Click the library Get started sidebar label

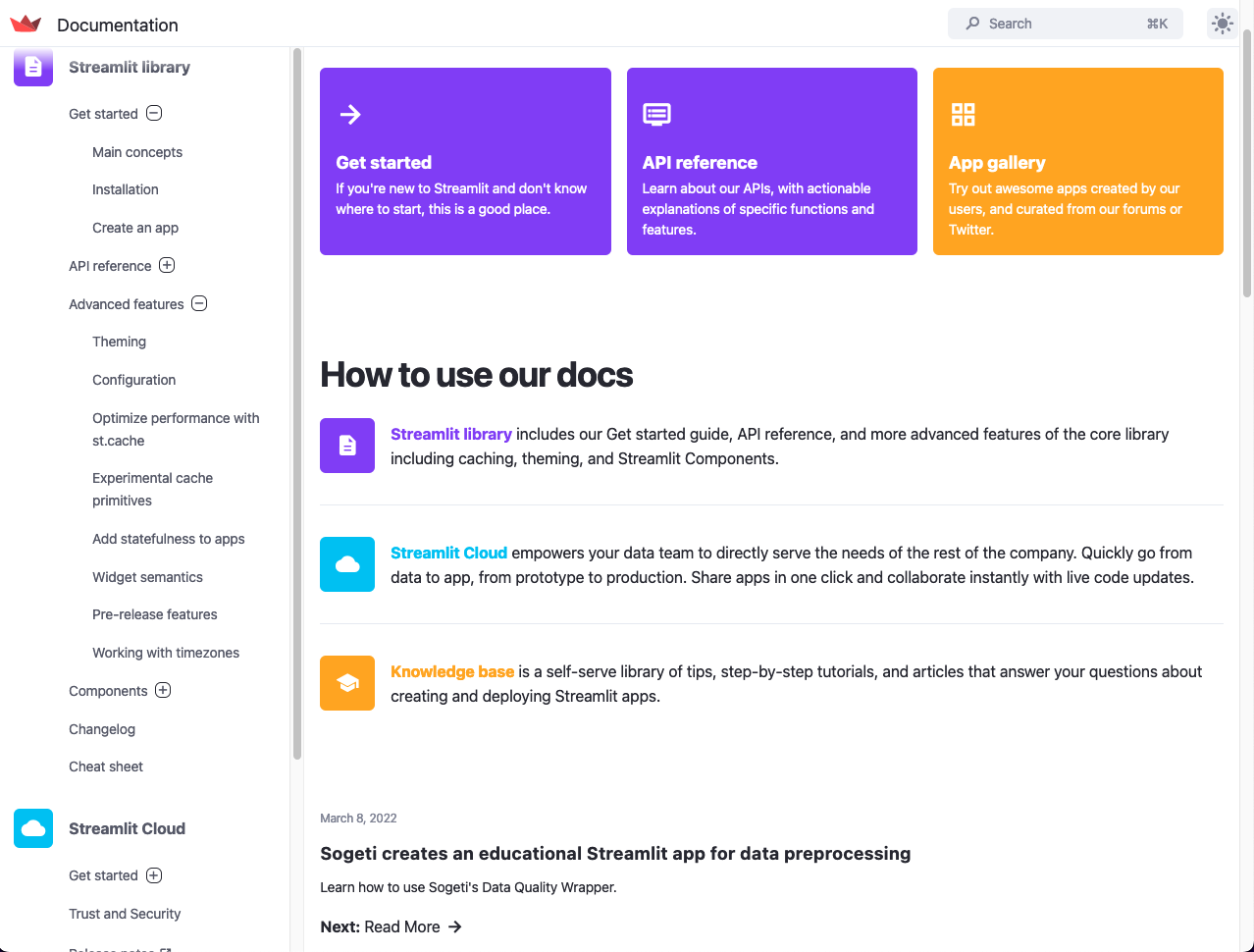click(103, 114)
